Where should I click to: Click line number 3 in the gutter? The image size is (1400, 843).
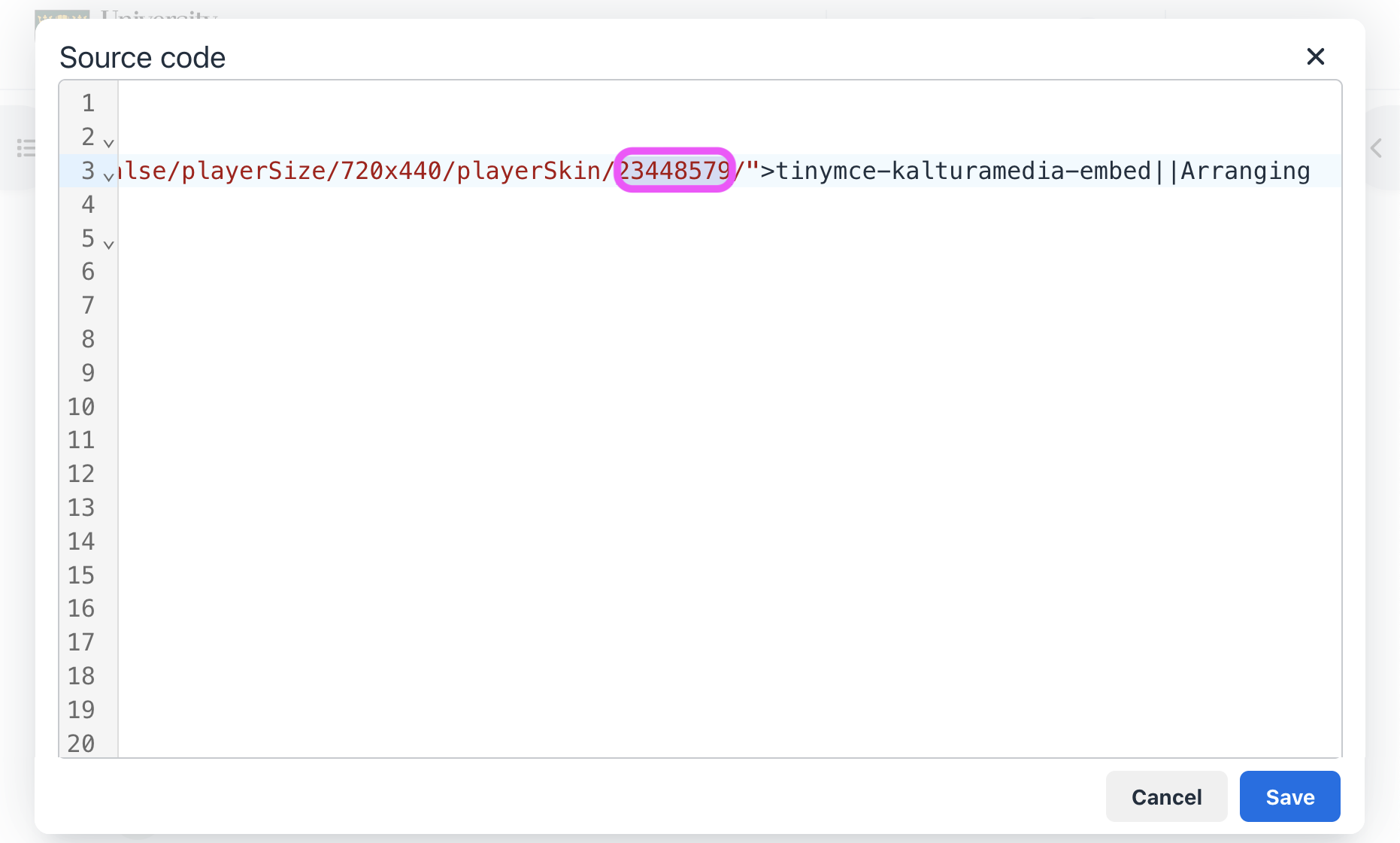click(88, 171)
